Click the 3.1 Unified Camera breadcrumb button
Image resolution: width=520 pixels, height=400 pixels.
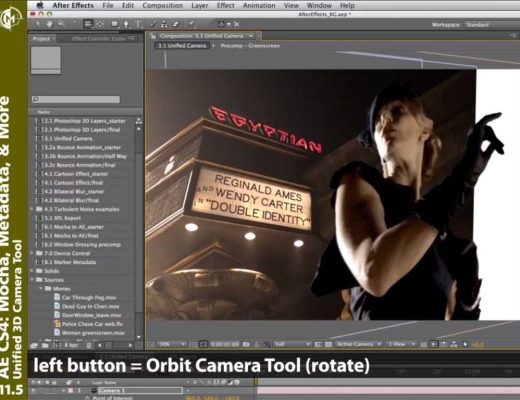point(182,46)
